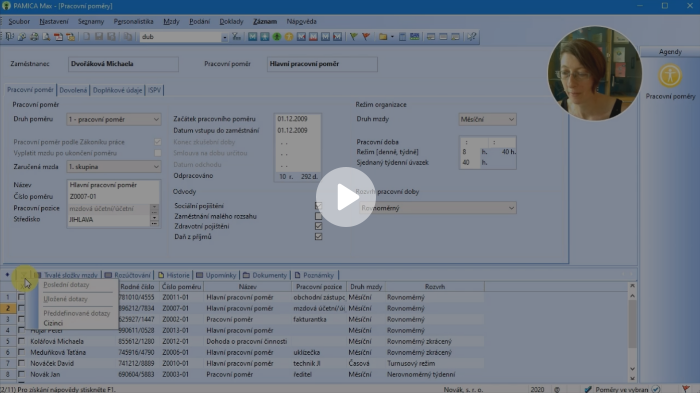
Task: Expand the Zaručená mzda dropdown
Action: 156,167
